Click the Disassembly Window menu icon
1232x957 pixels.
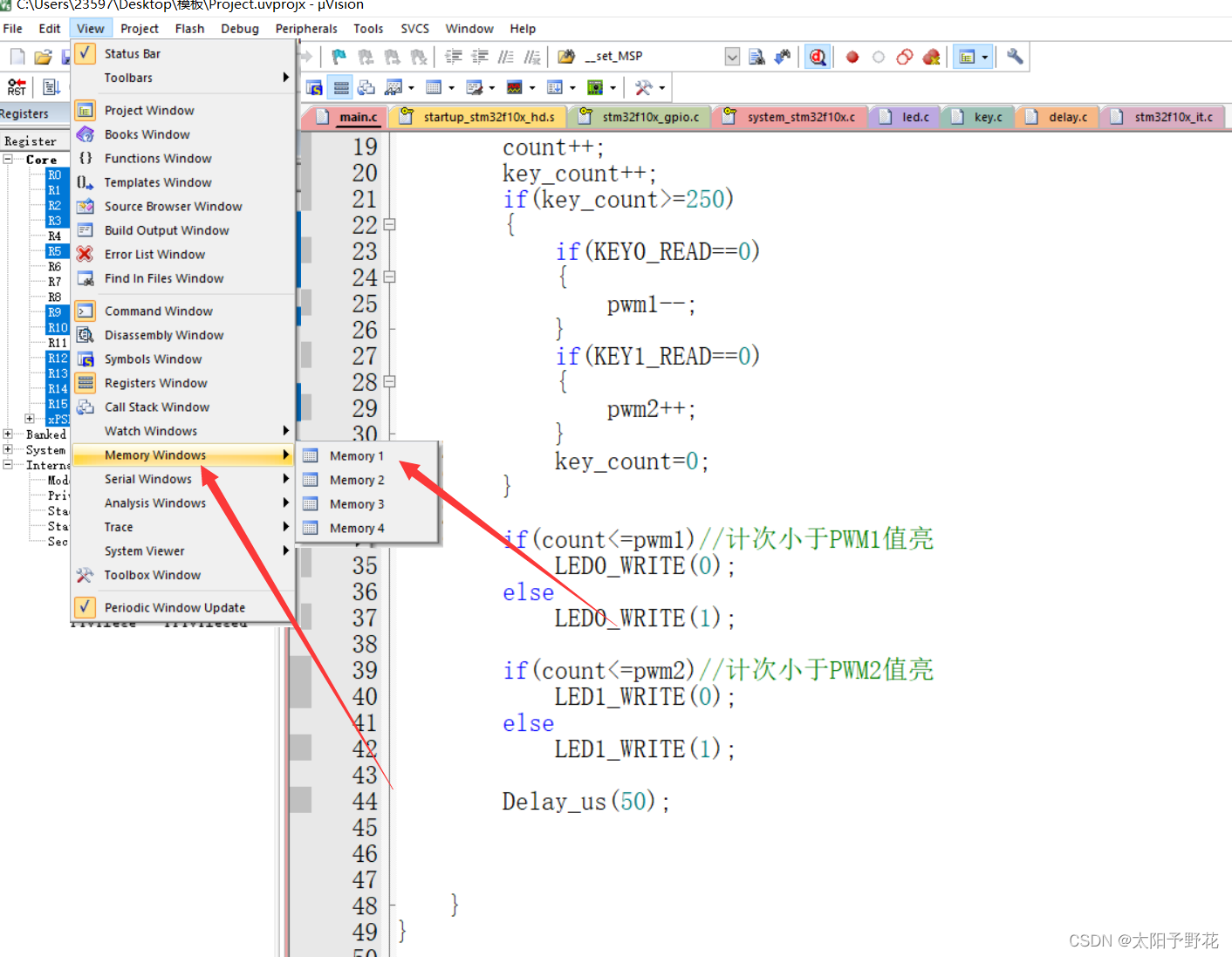(x=85, y=335)
